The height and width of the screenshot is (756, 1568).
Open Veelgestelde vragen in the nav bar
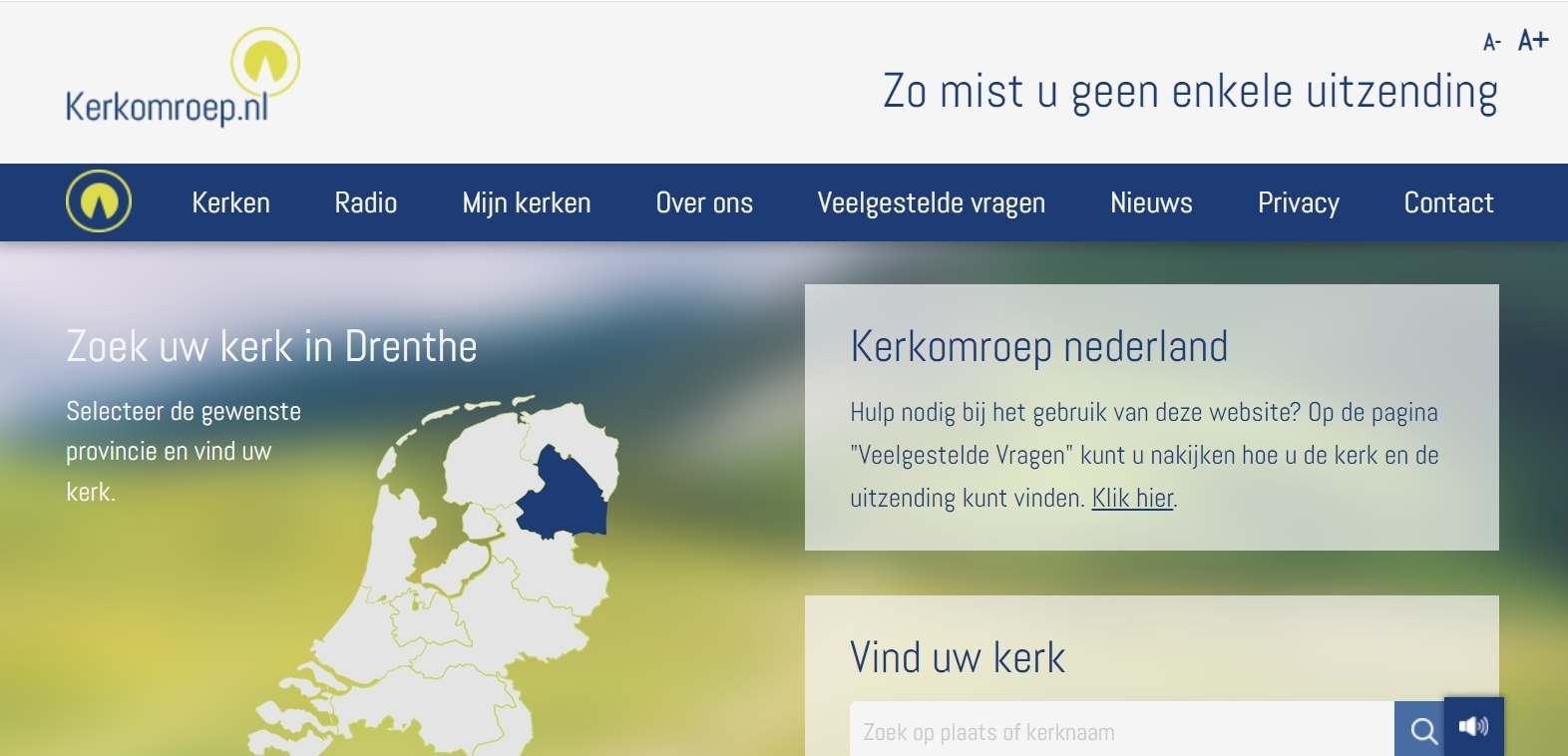(x=932, y=202)
